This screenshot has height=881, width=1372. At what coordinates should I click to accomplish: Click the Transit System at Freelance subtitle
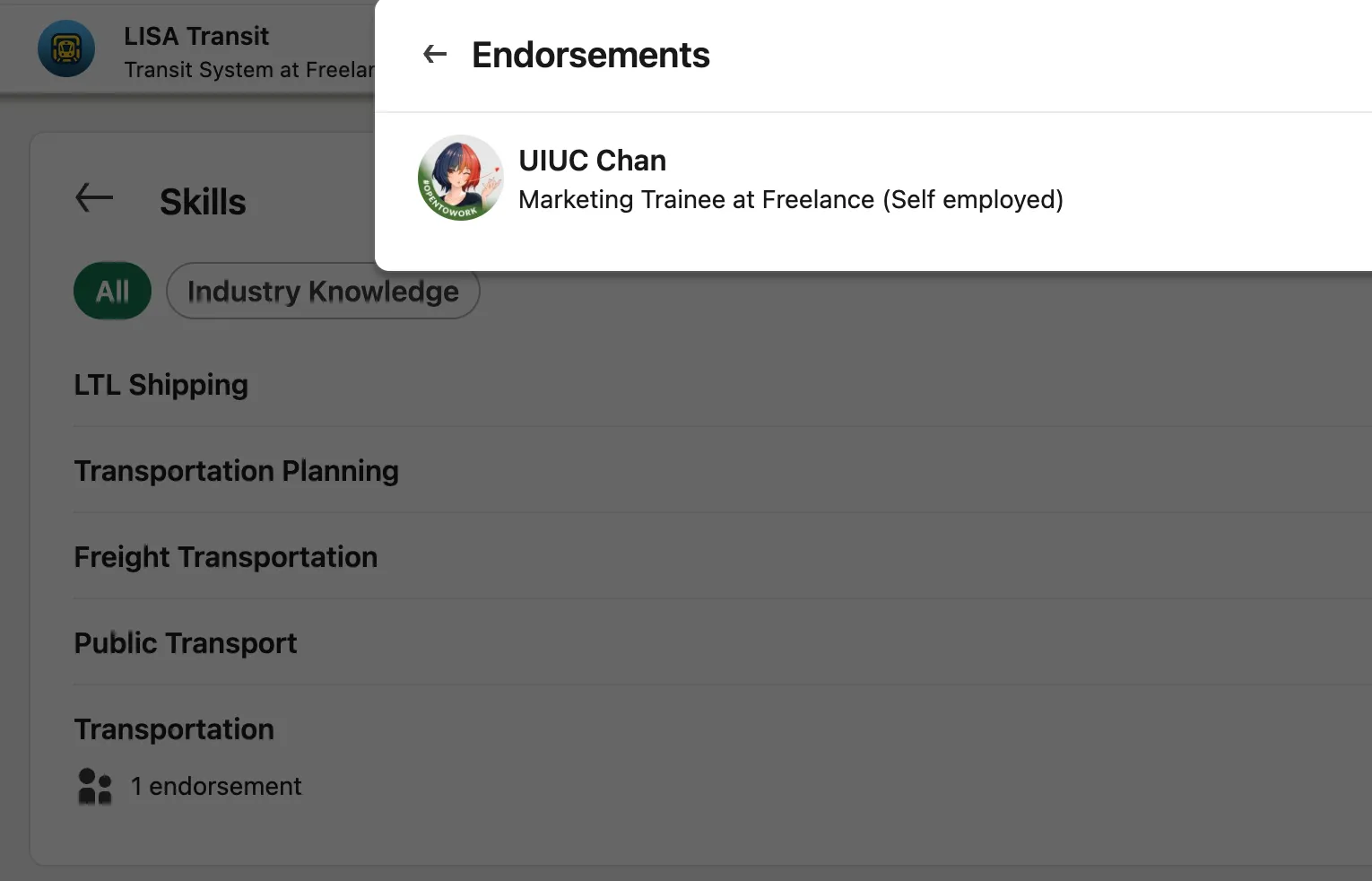coord(248,70)
